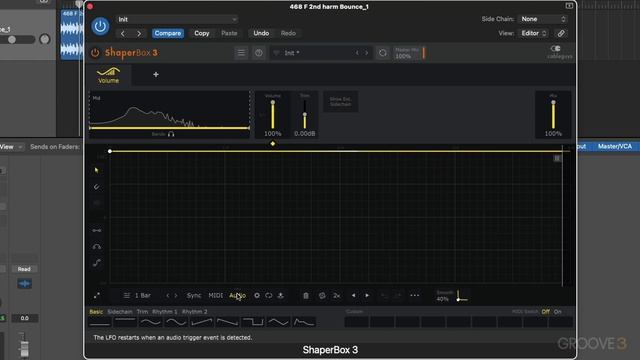
Task: Toggle Show Ext. Sidechain button
Action: click(x=341, y=102)
